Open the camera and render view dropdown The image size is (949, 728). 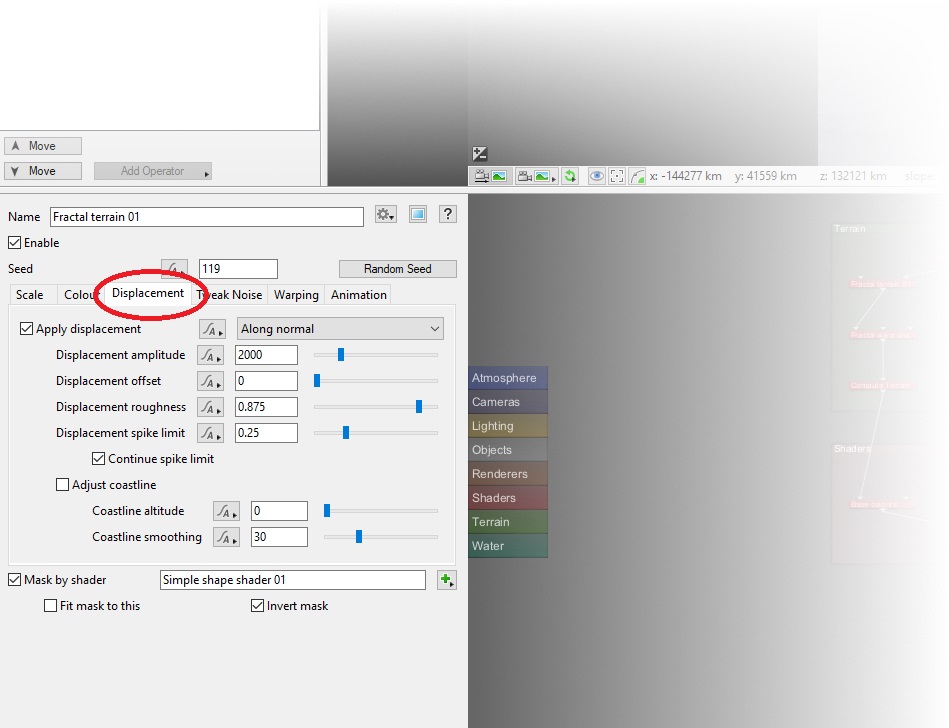coord(536,176)
